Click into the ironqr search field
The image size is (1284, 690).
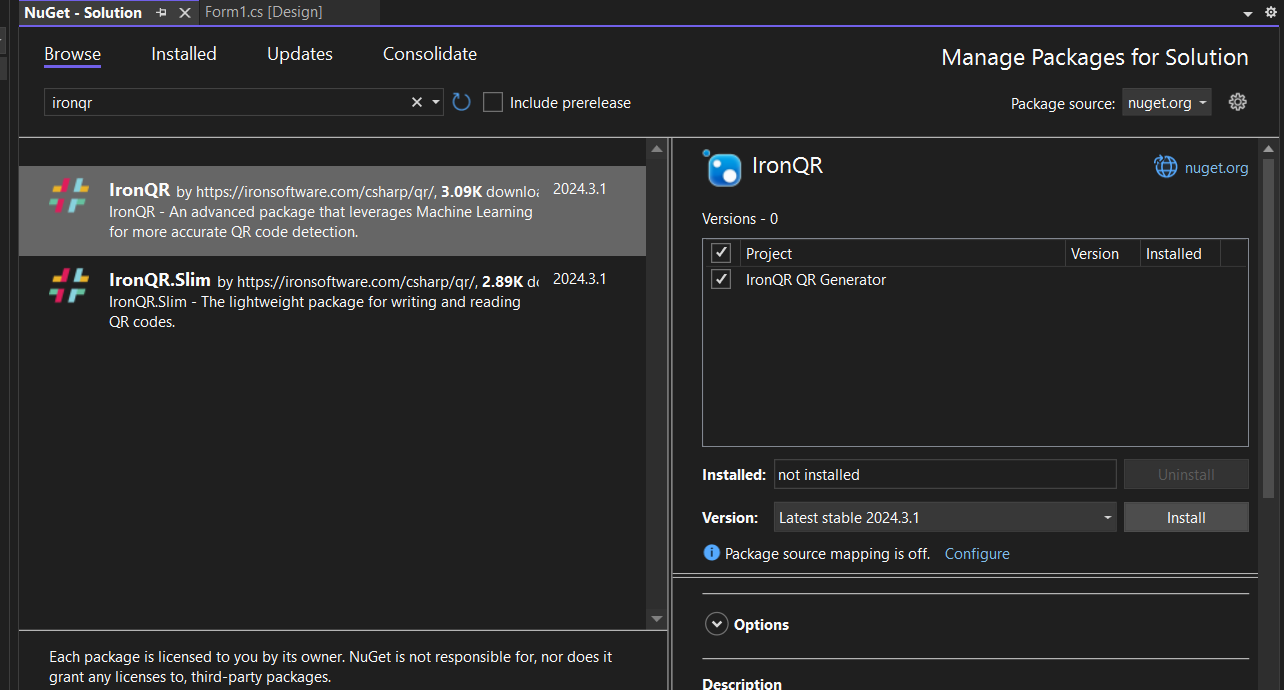point(225,102)
